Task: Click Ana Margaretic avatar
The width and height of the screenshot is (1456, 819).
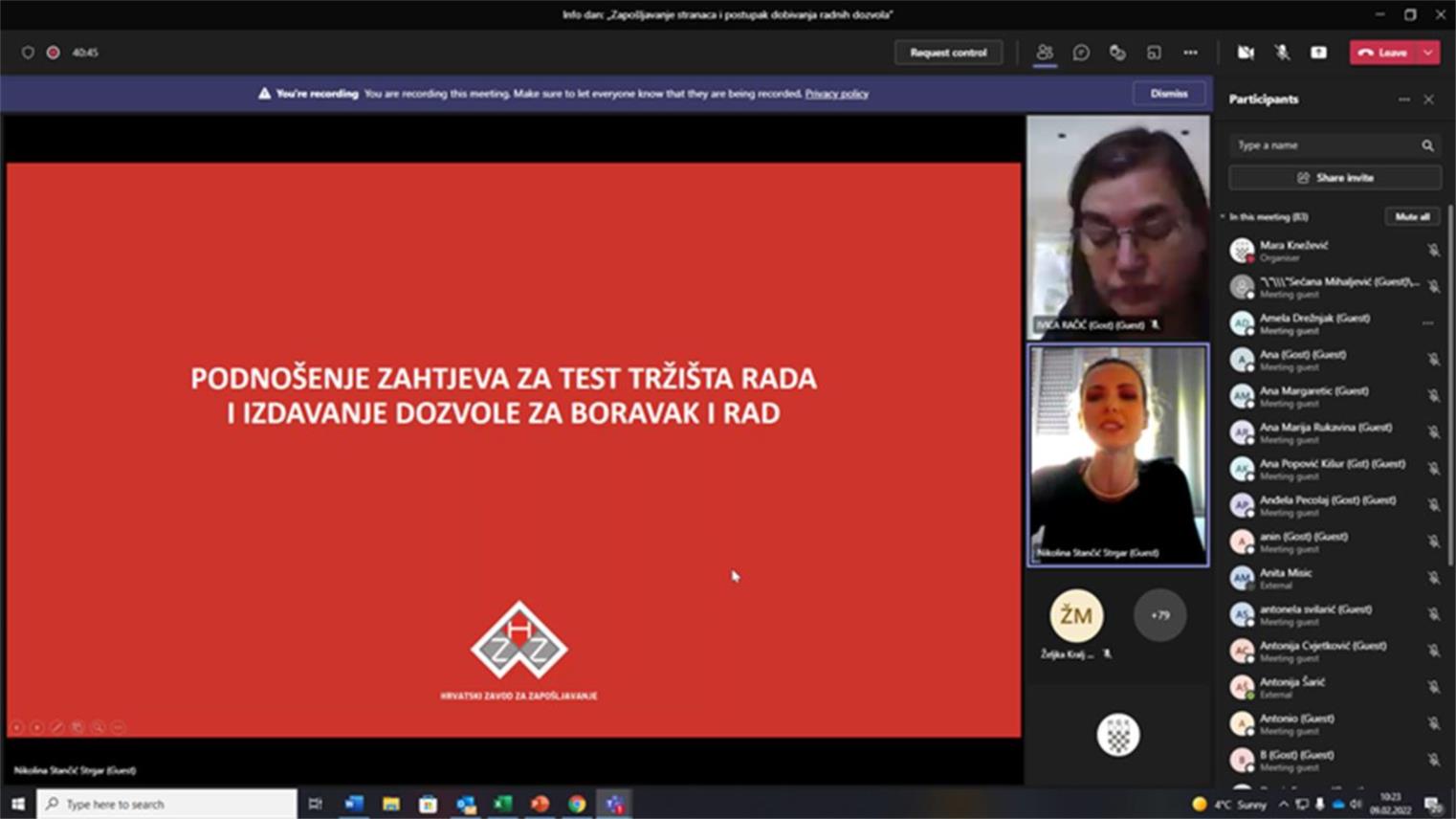Action: tap(1242, 396)
